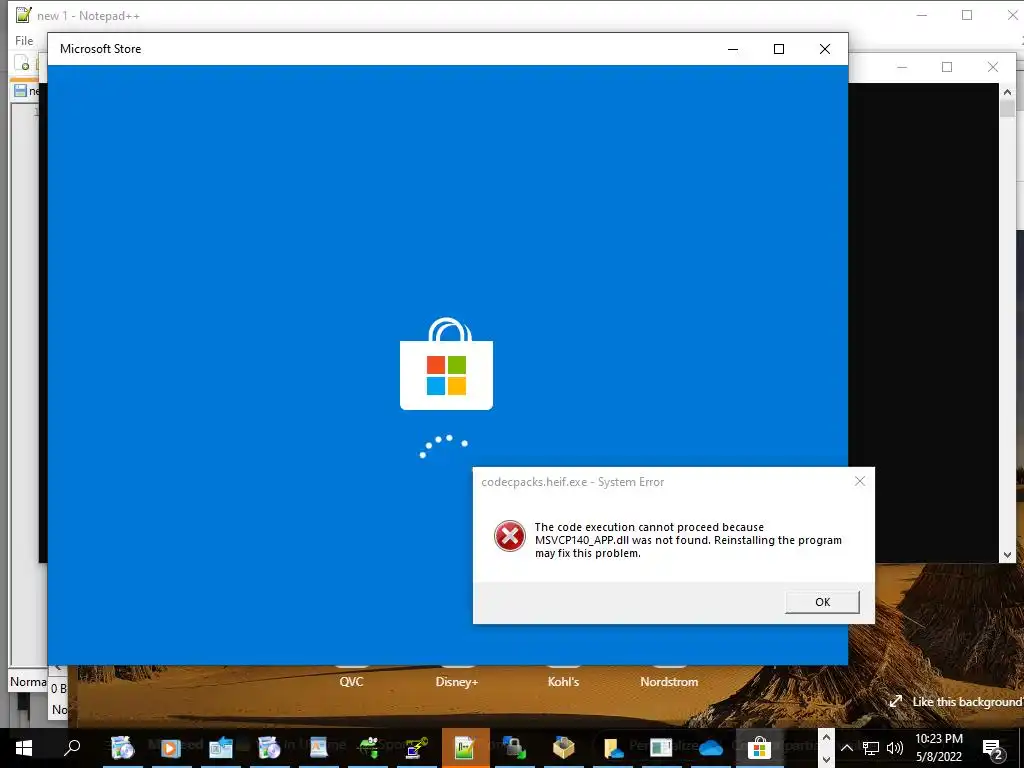
Task: Click the console window scrollbar down arrow
Action: pos(1007,554)
